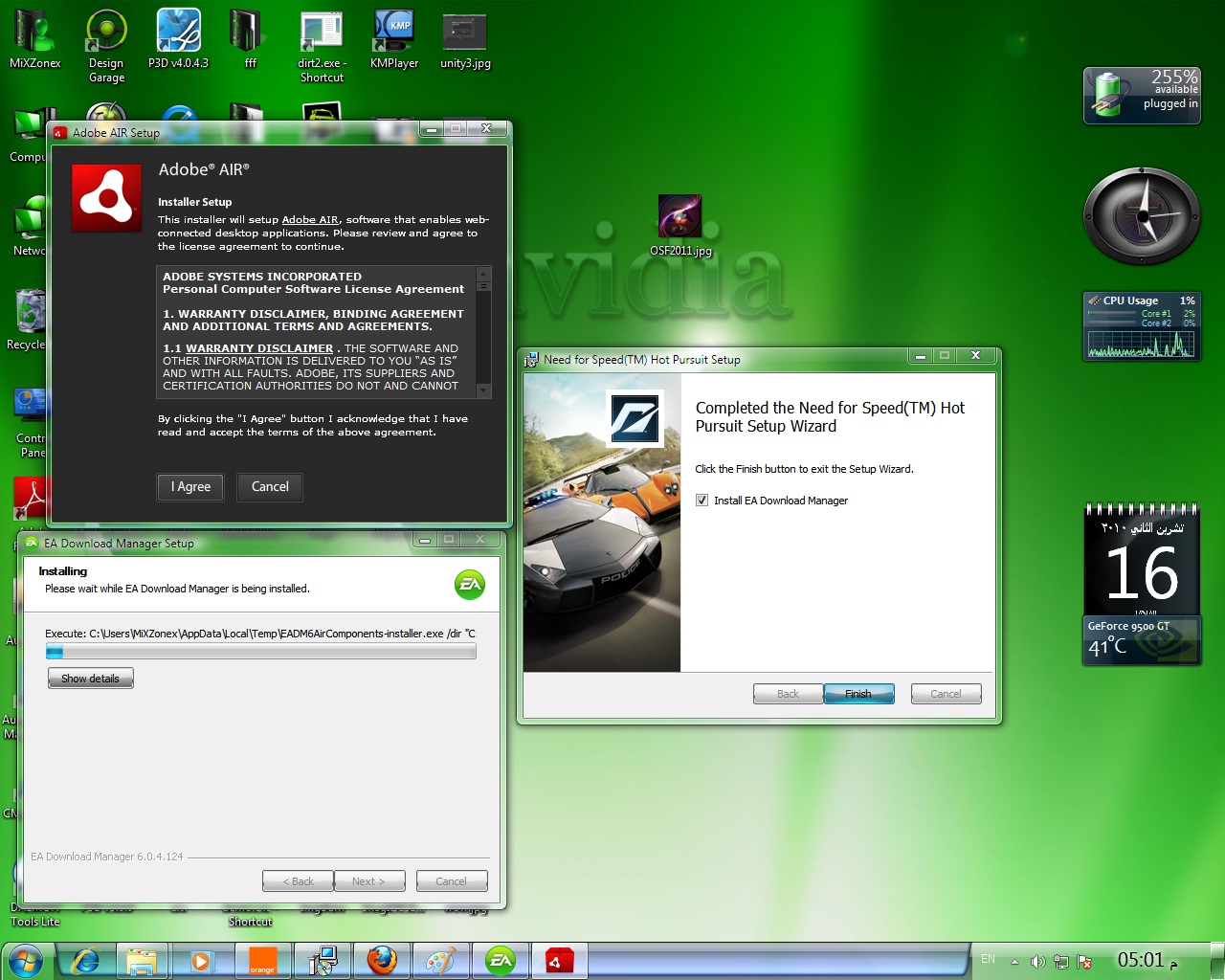Open the OSF2011.jpg desktop image
The image size is (1225, 980).
680,226
